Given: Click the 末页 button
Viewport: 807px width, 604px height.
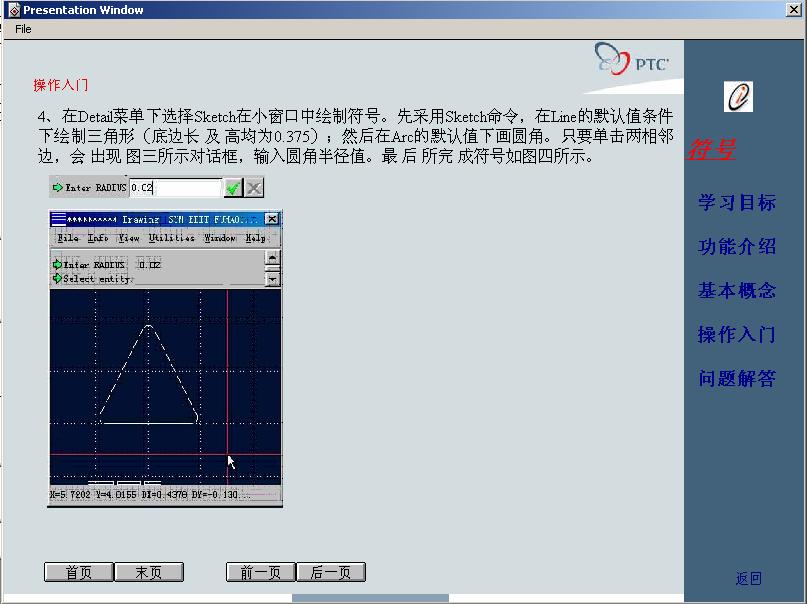Looking at the screenshot, I should 148,572.
